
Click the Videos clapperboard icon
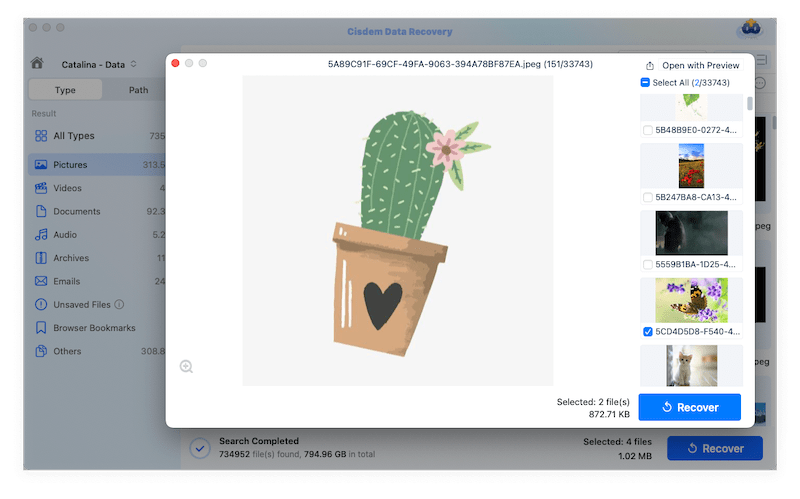pos(41,188)
